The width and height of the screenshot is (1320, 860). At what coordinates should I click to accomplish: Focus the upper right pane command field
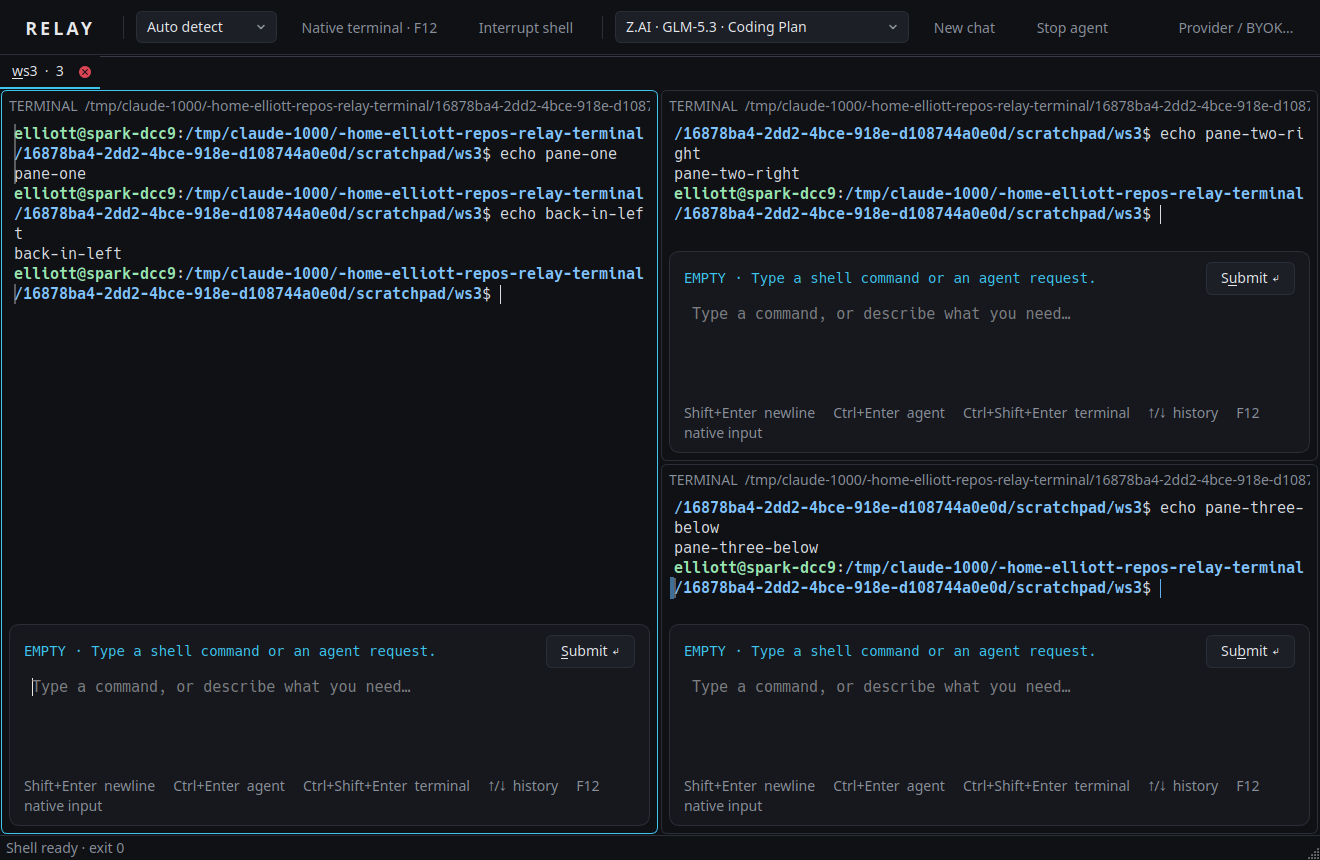[x=989, y=347]
